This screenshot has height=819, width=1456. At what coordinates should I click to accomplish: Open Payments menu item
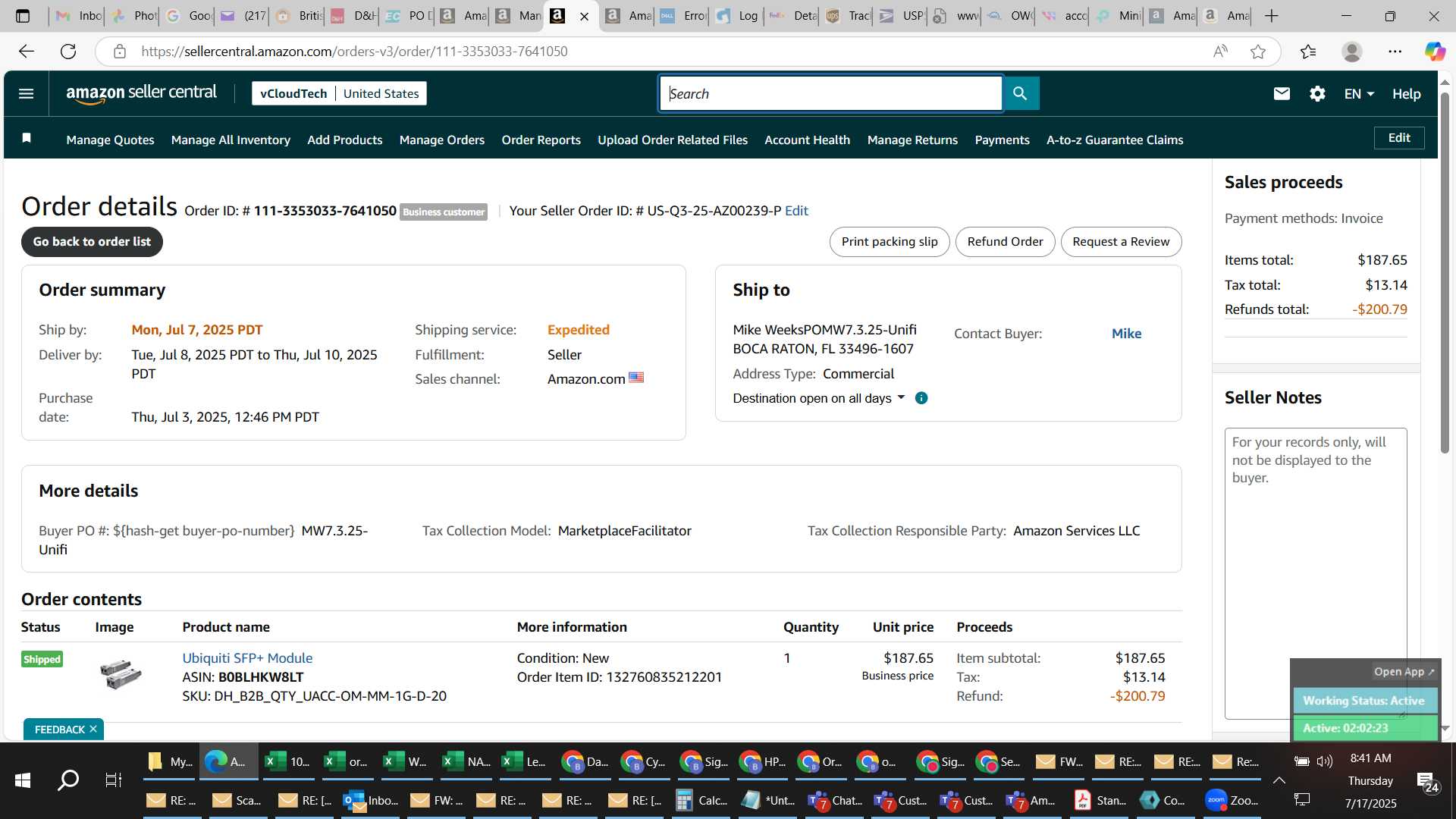[x=1002, y=140]
